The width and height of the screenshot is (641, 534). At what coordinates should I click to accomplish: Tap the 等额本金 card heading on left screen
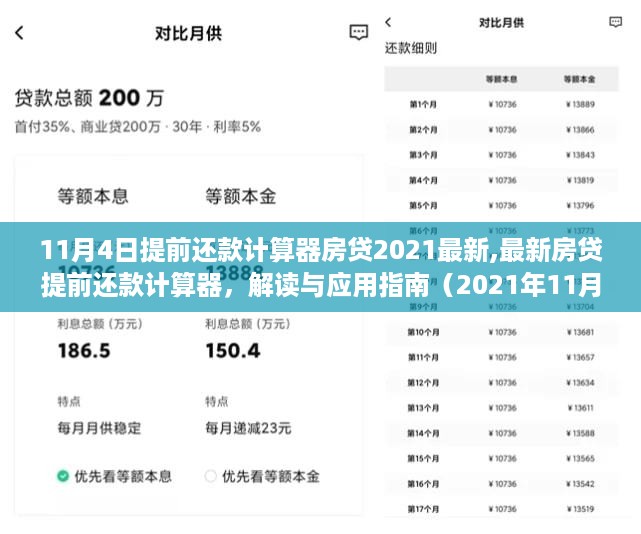[x=240, y=196]
